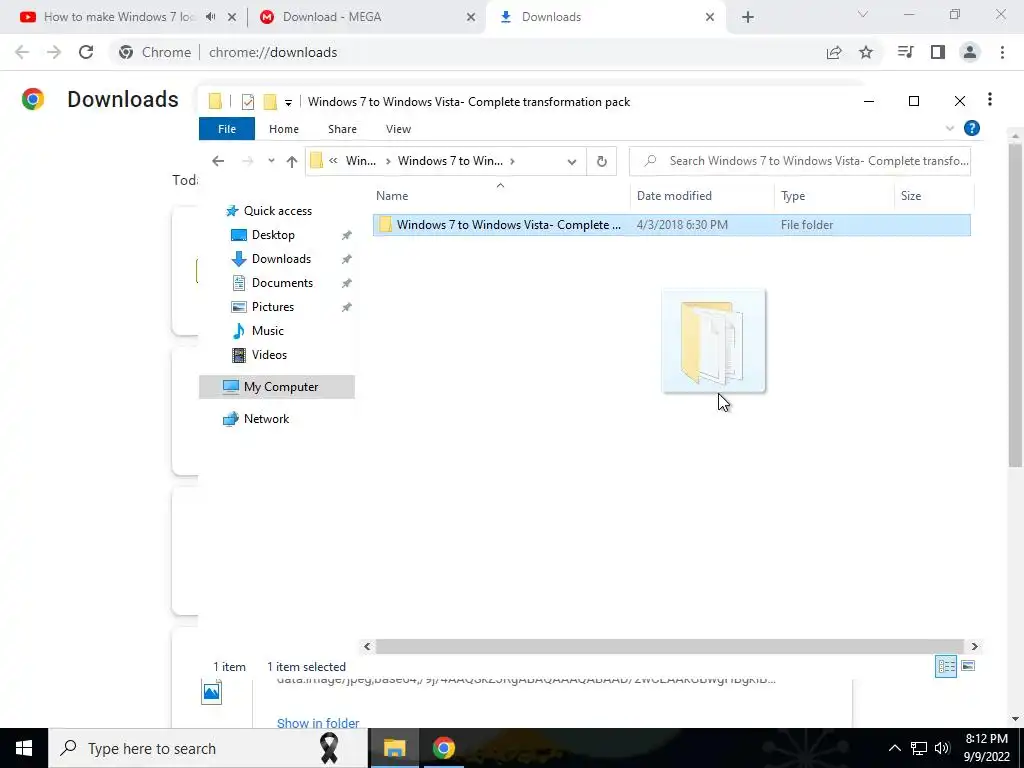1024x768 pixels.
Task: Bookmark this page with star icon
Action: point(866,52)
